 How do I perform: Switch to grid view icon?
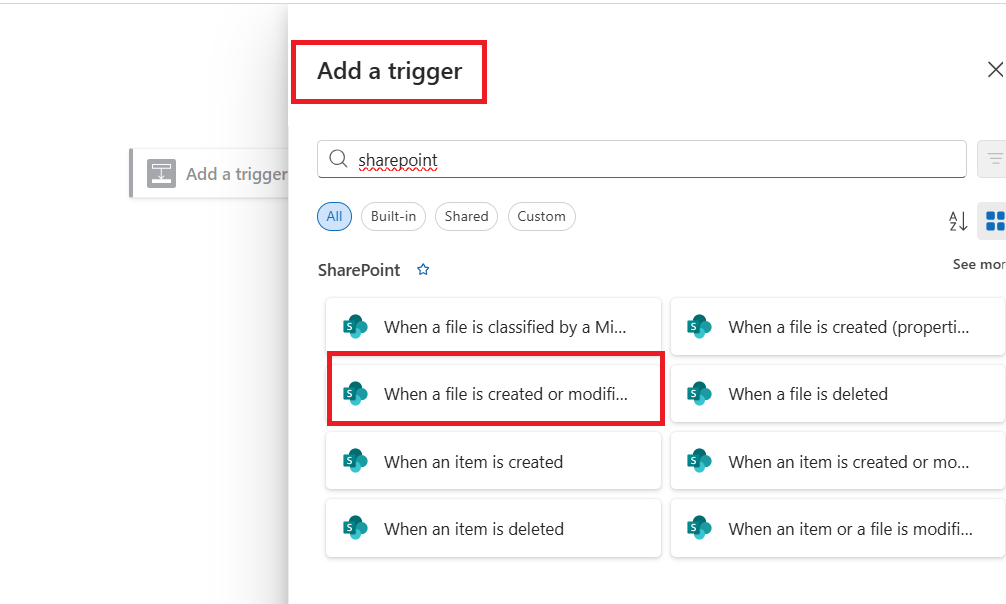click(x=994, y=221)
